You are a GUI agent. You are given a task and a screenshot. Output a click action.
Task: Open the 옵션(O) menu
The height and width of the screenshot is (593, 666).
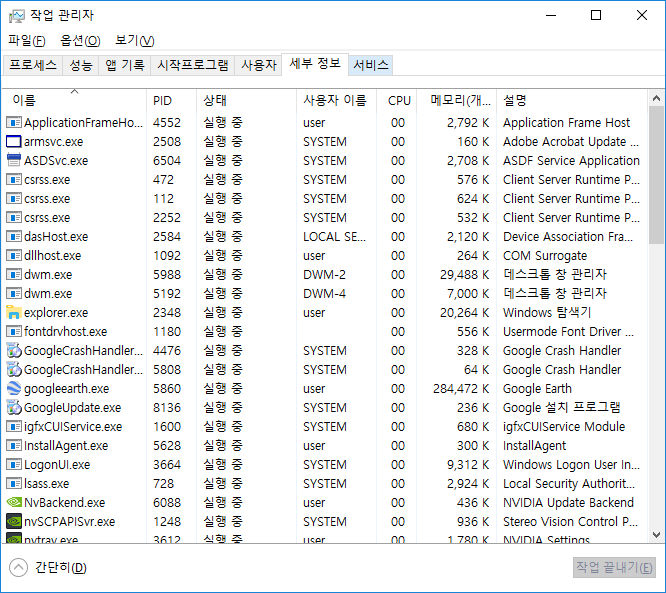(80, 40)
